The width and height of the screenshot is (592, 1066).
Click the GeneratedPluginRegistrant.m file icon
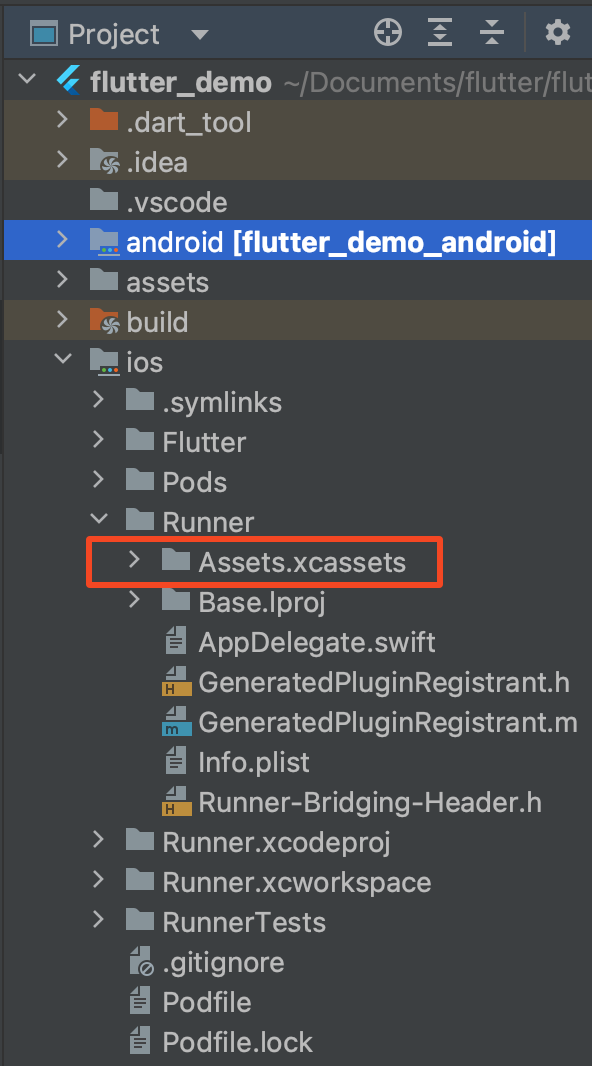176,722
